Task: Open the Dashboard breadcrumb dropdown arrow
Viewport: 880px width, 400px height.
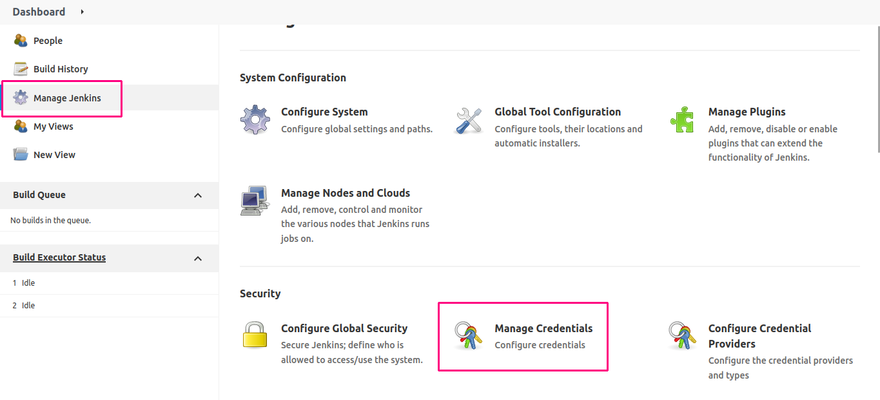Action: click(x=82, y=11)
